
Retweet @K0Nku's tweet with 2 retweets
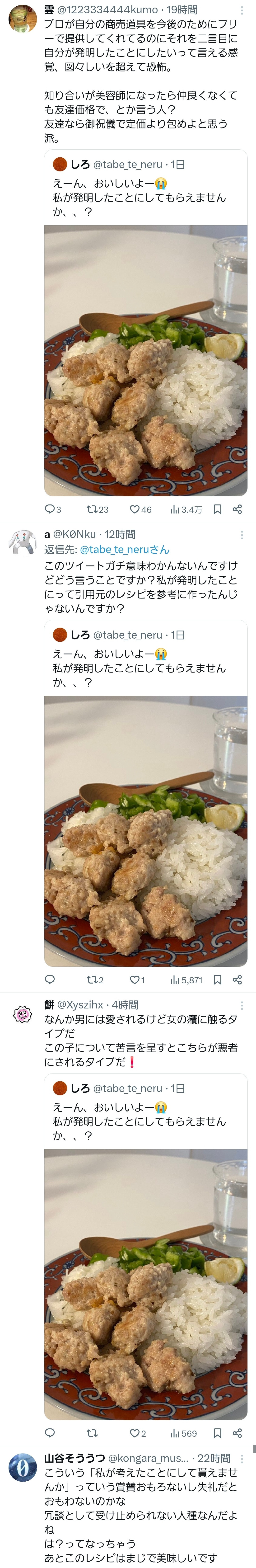point(95,980)
